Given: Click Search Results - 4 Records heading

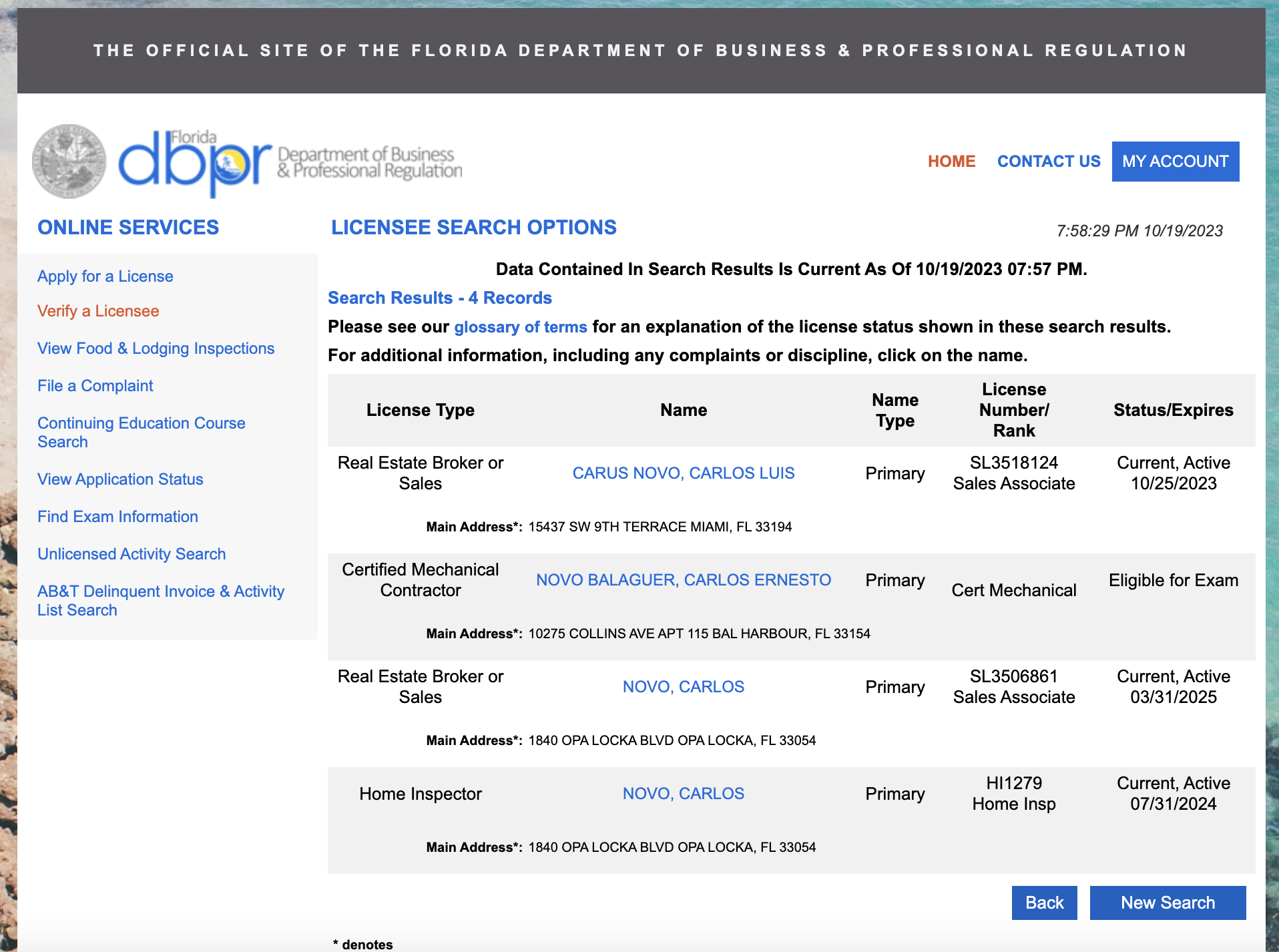Looking at the screenshot, I should point(440,298).
